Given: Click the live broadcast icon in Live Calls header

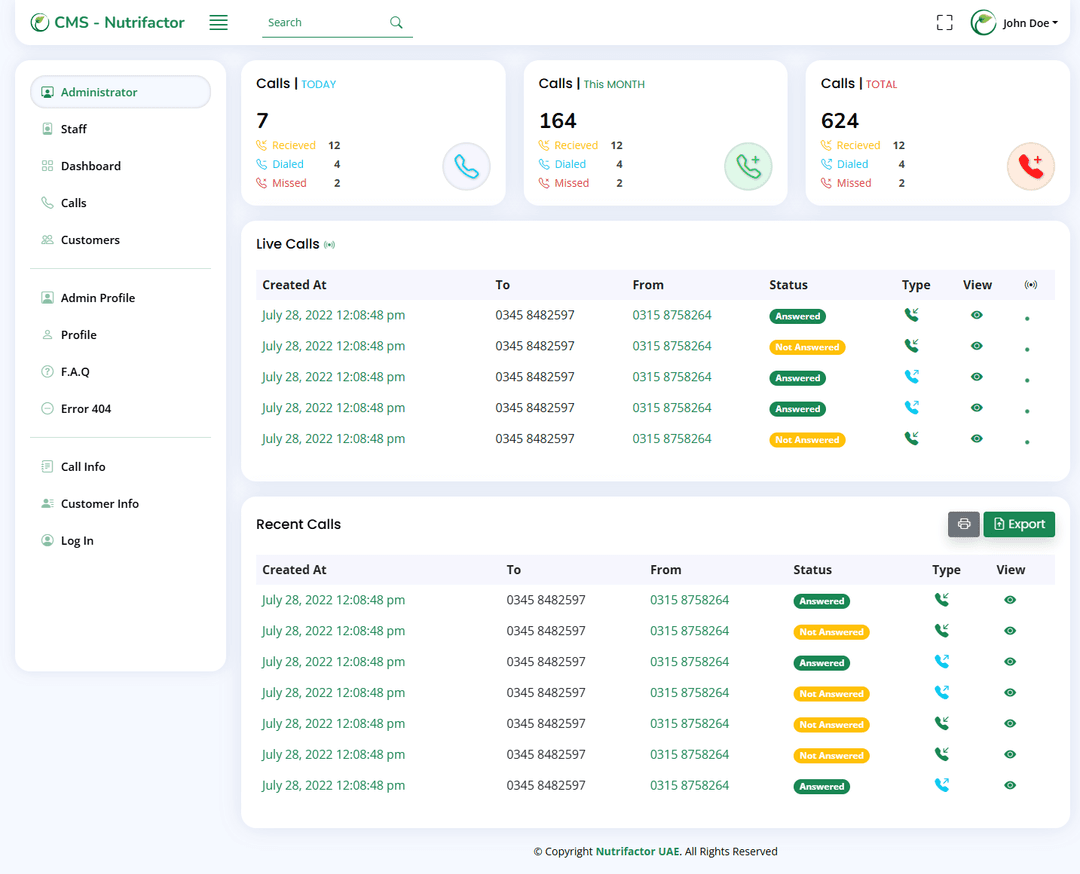Looking at the screenshot, I should pyautogui.click(x=329, y=244).
